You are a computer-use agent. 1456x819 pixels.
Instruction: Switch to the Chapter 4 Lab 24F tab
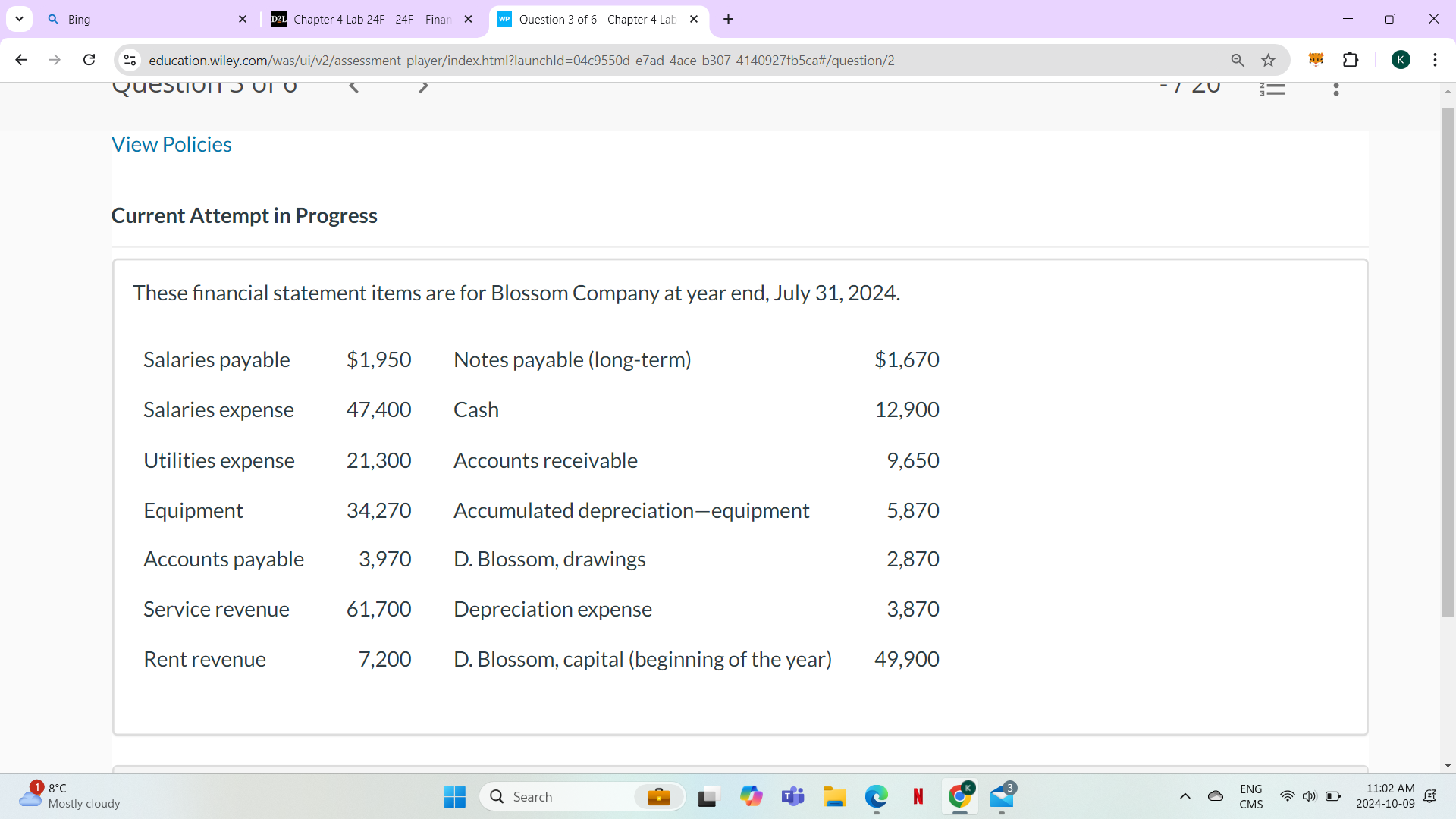(364, 19)
